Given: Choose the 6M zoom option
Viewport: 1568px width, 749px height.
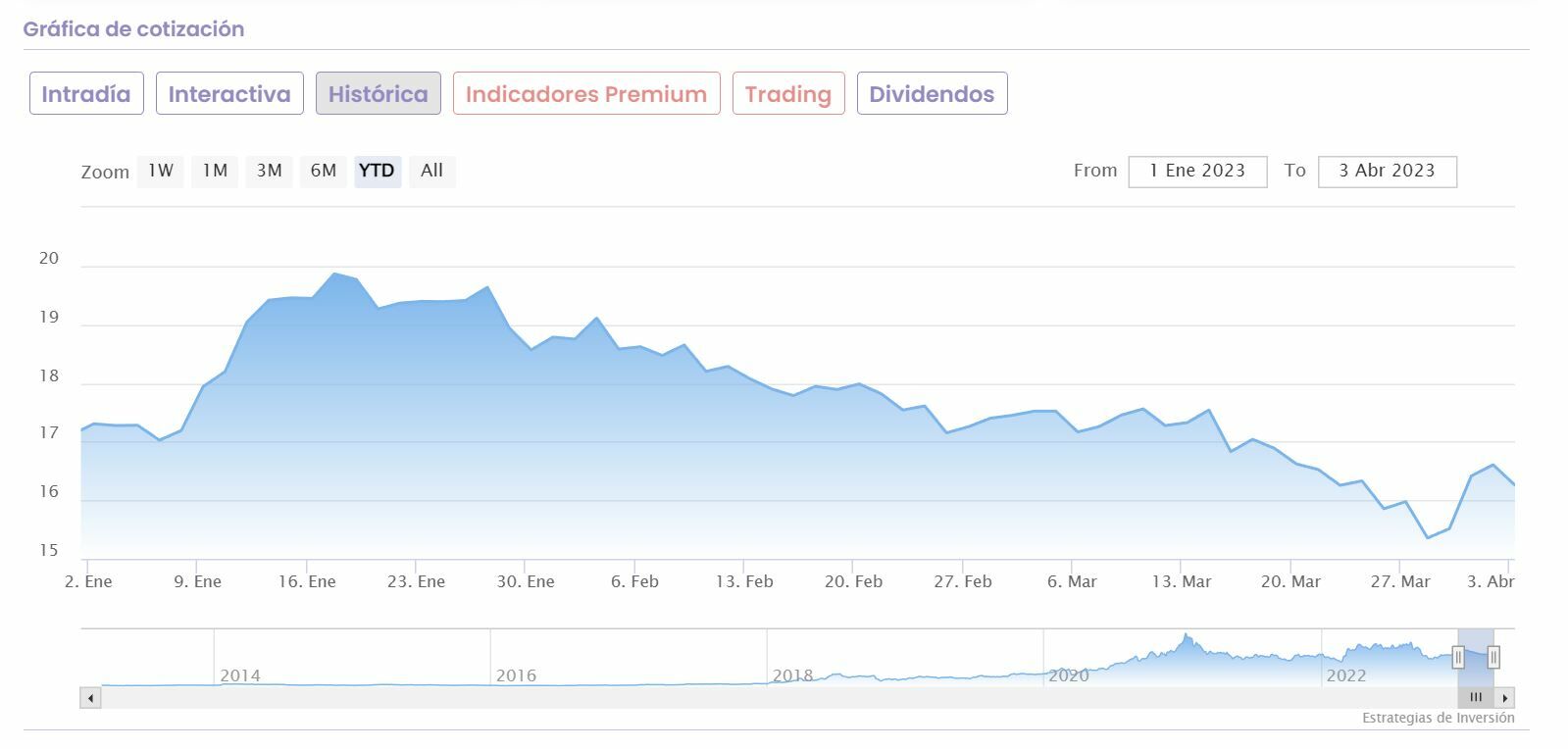Looking at the screenshot, I should [x=323, y=171].
